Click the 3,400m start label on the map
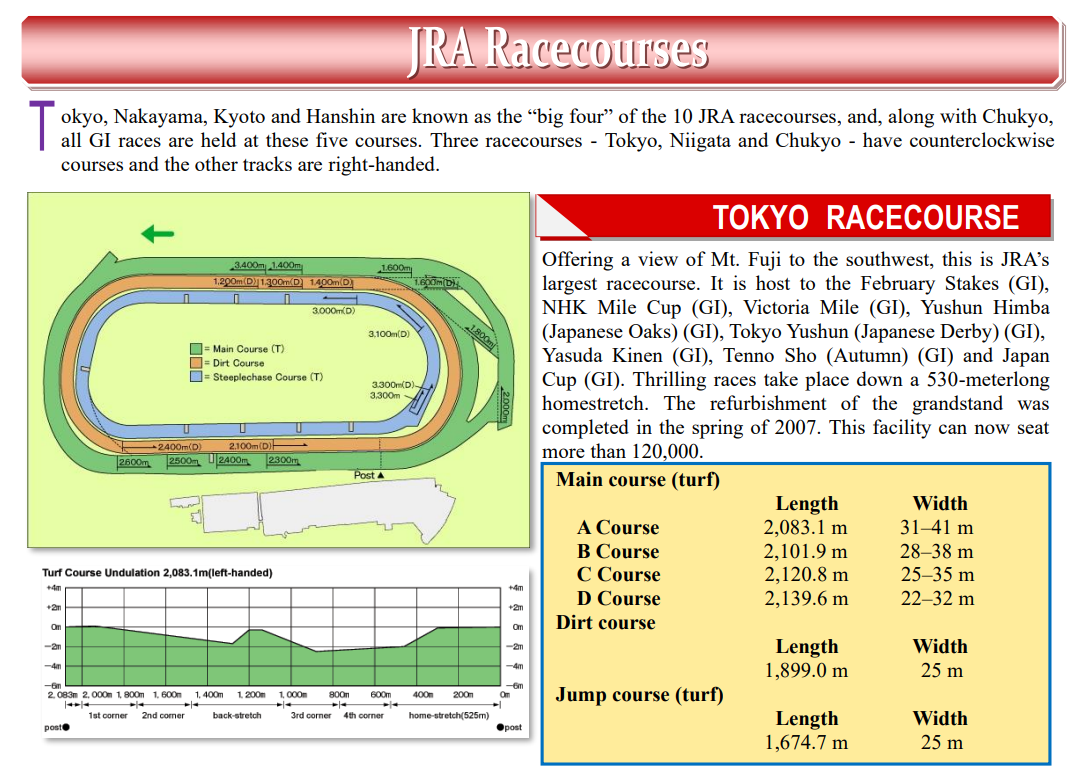1088x771 pixels. 249,265
